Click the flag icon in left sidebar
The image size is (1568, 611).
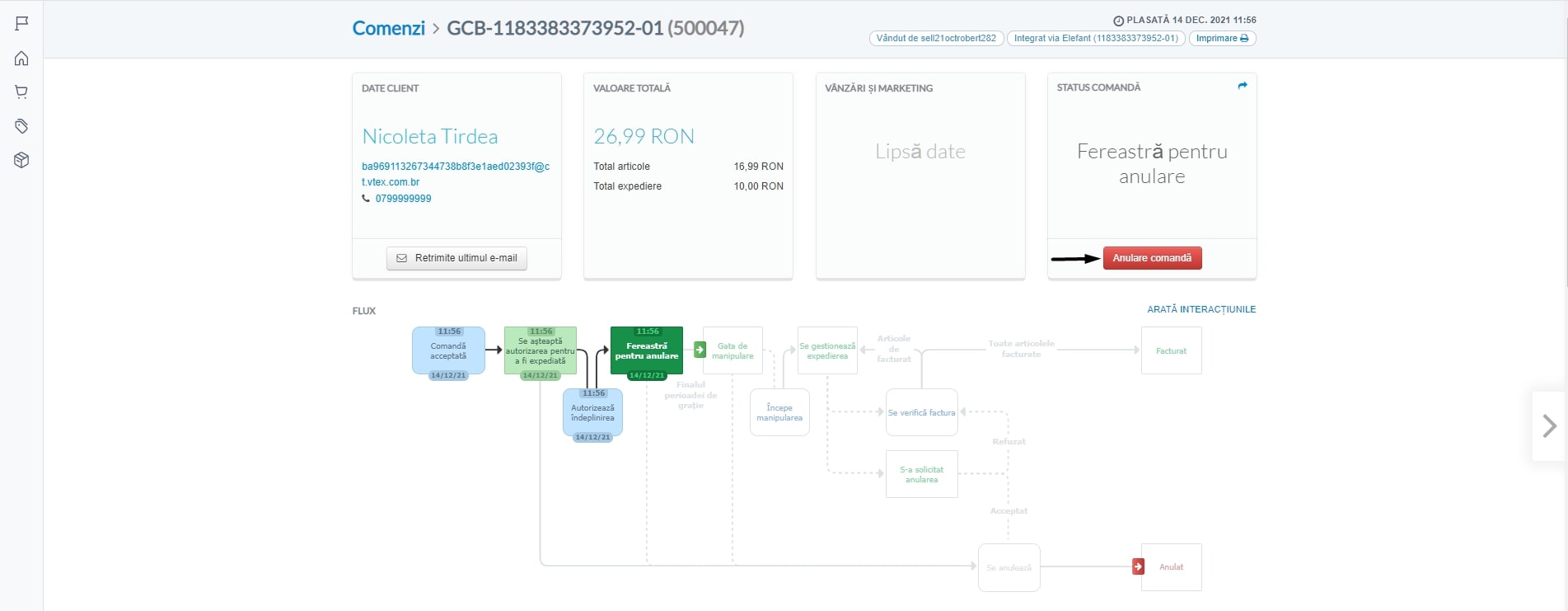pyautogui.click(x=21, y=23)
